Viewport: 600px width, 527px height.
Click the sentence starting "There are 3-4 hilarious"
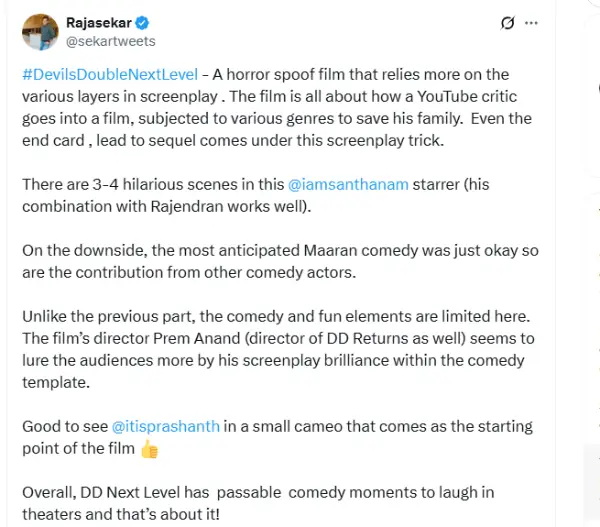tap(256, 195)
